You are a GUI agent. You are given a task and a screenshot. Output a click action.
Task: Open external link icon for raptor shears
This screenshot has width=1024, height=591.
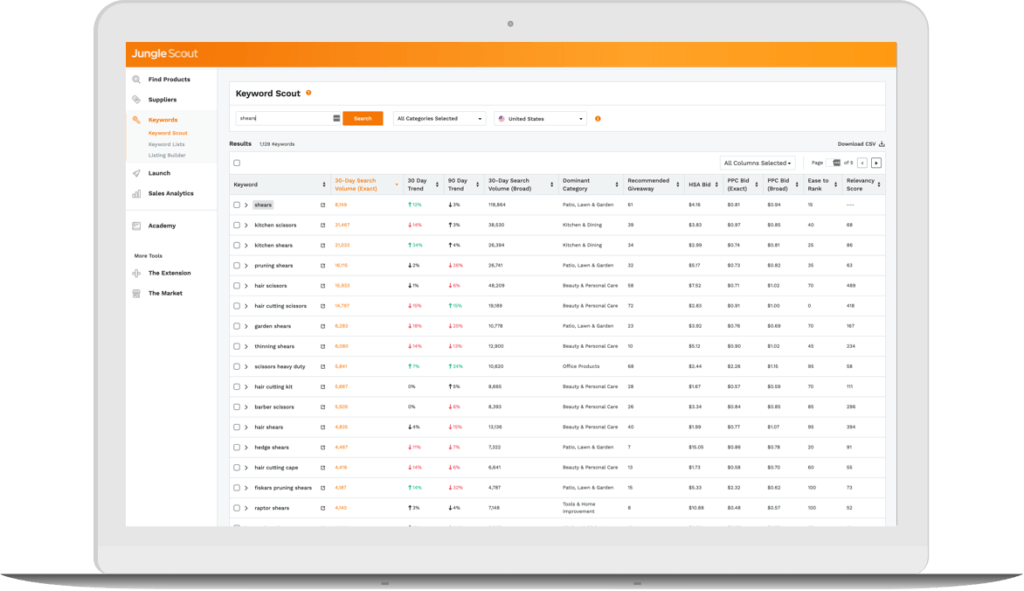point(323,509)
